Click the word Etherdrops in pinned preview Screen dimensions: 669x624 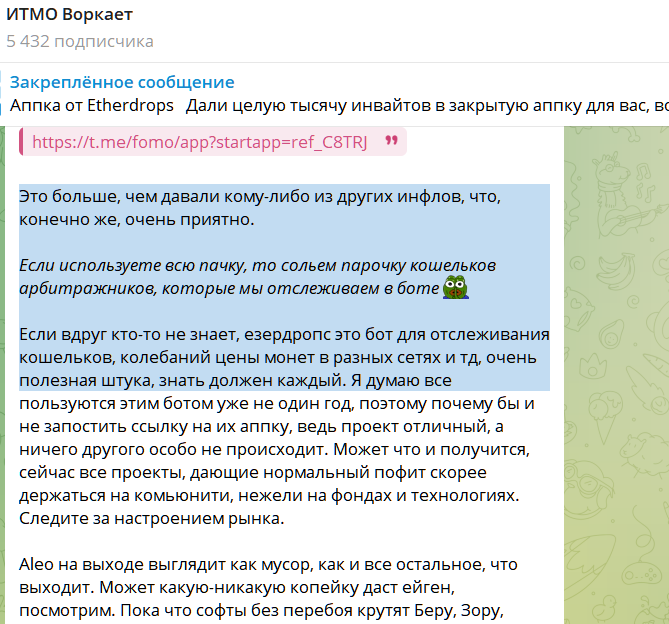130,105
